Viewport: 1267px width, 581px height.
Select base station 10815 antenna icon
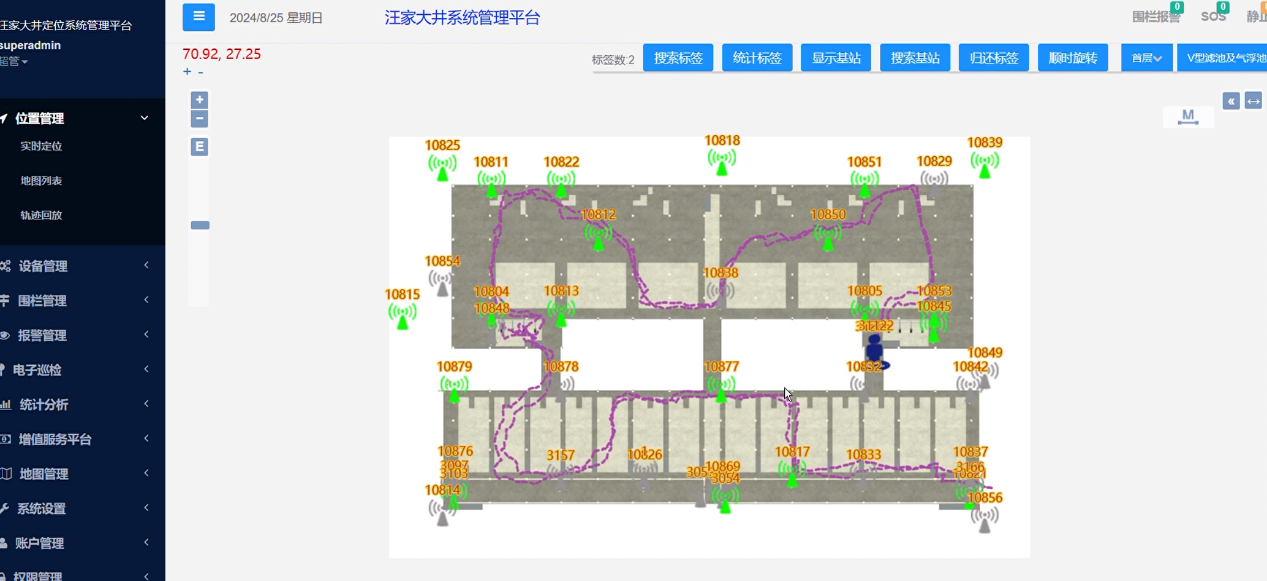click(x=402, y=315)
